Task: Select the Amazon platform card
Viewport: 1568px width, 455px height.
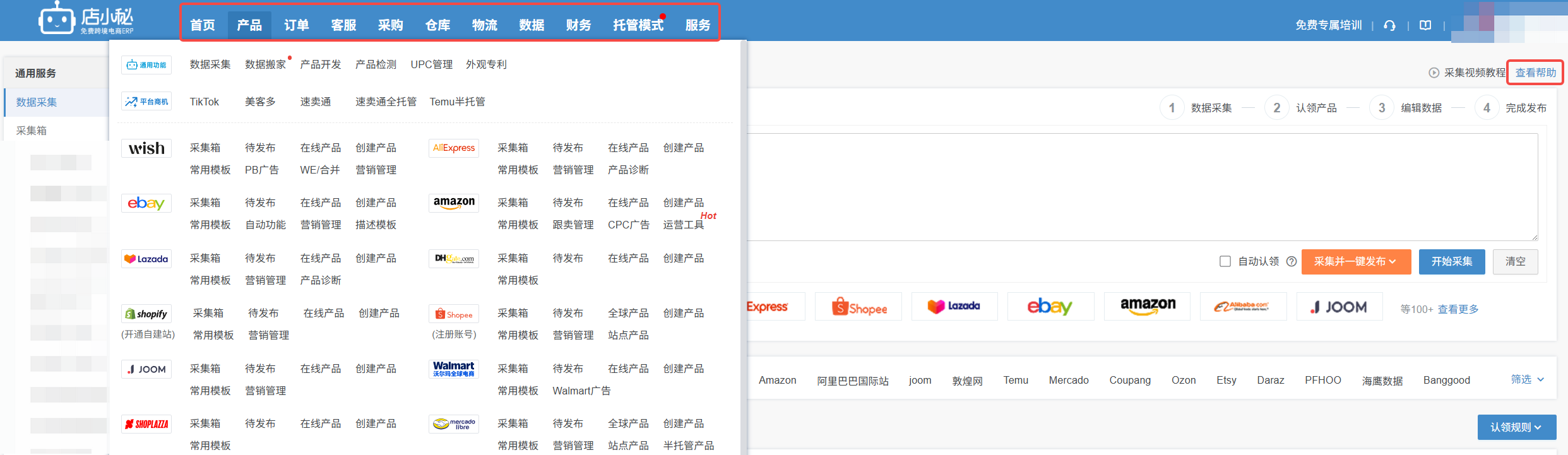Action: pos(1147,307)
